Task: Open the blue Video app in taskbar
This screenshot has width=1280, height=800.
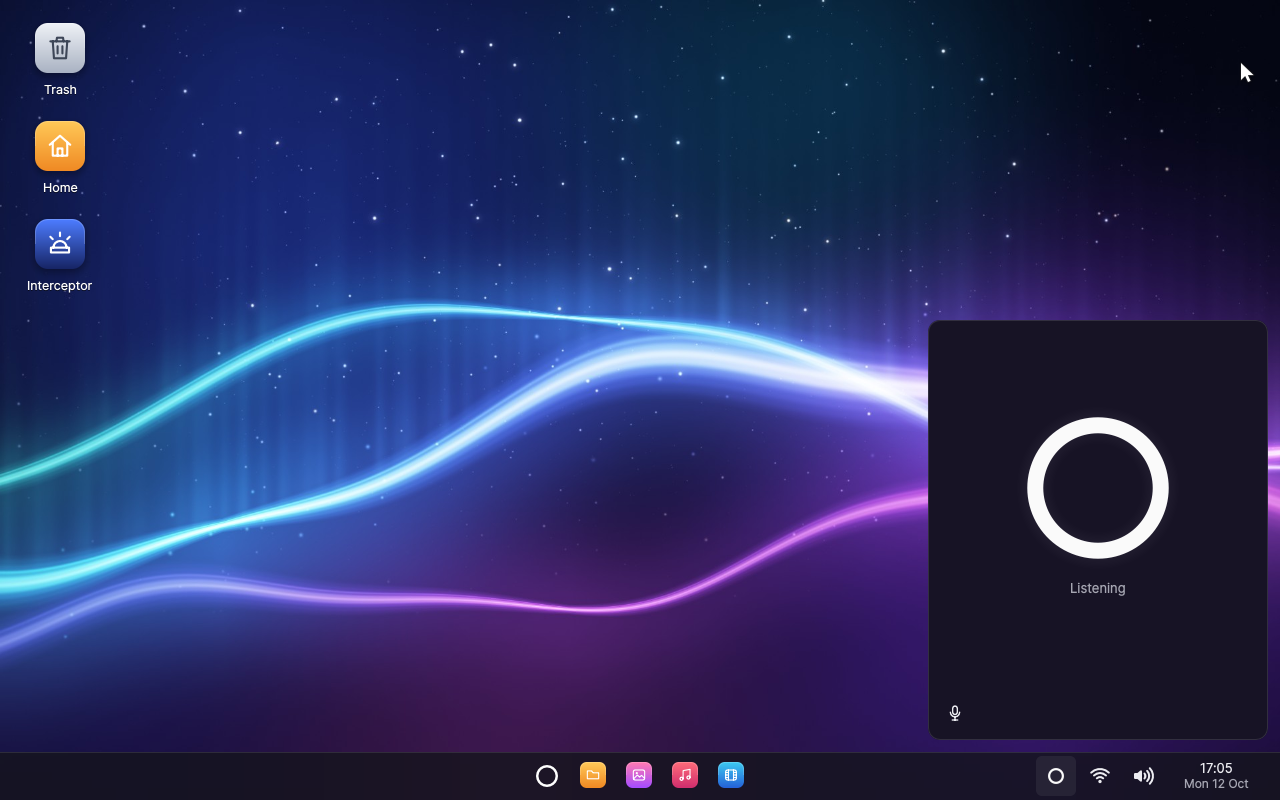Action: point(731,775)
